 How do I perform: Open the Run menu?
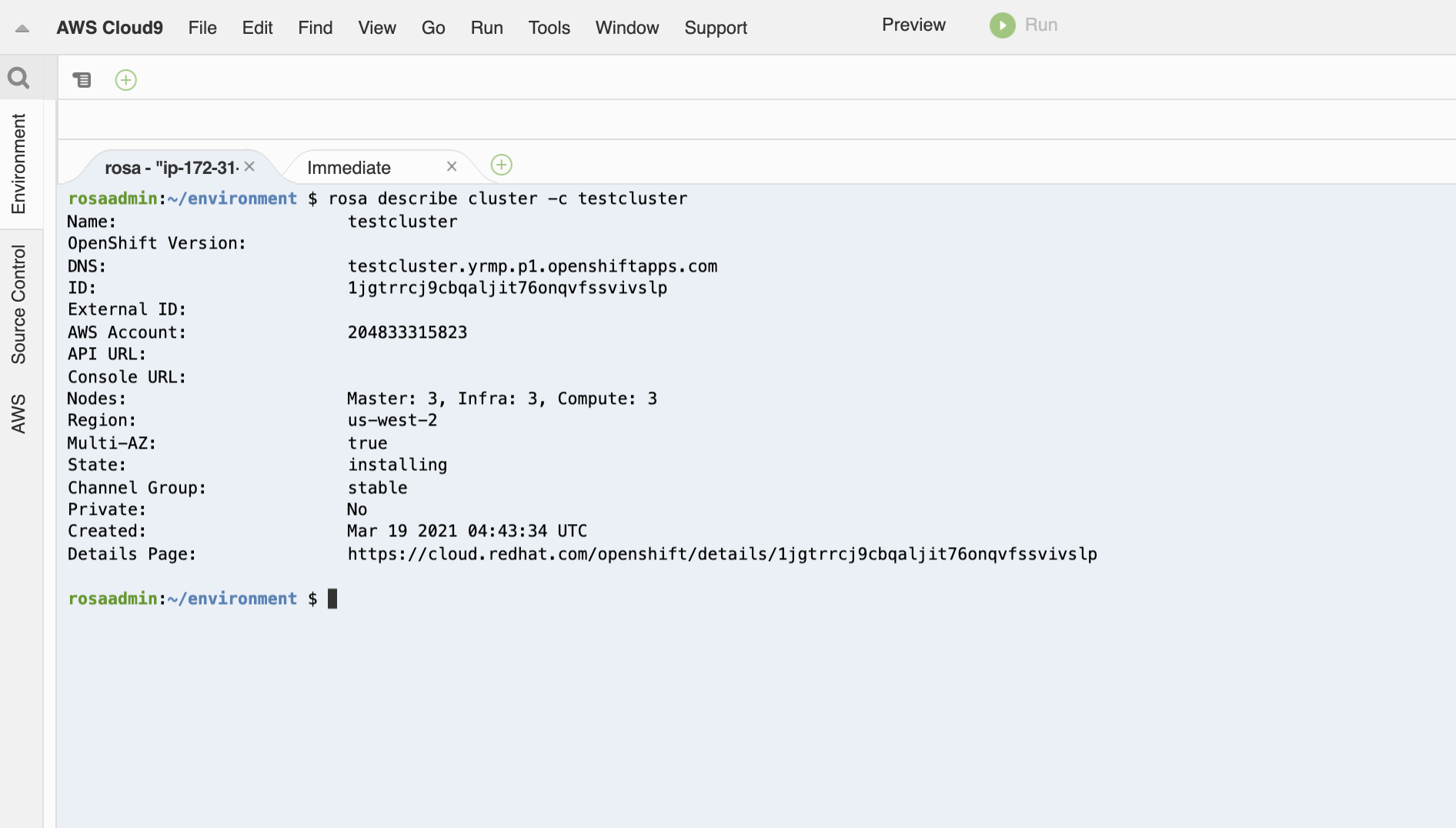487,28
